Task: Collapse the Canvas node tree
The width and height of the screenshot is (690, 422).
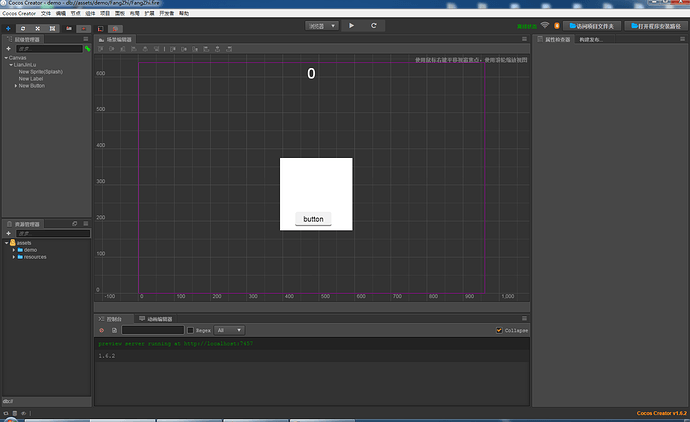Action: [x=5, y=58]
